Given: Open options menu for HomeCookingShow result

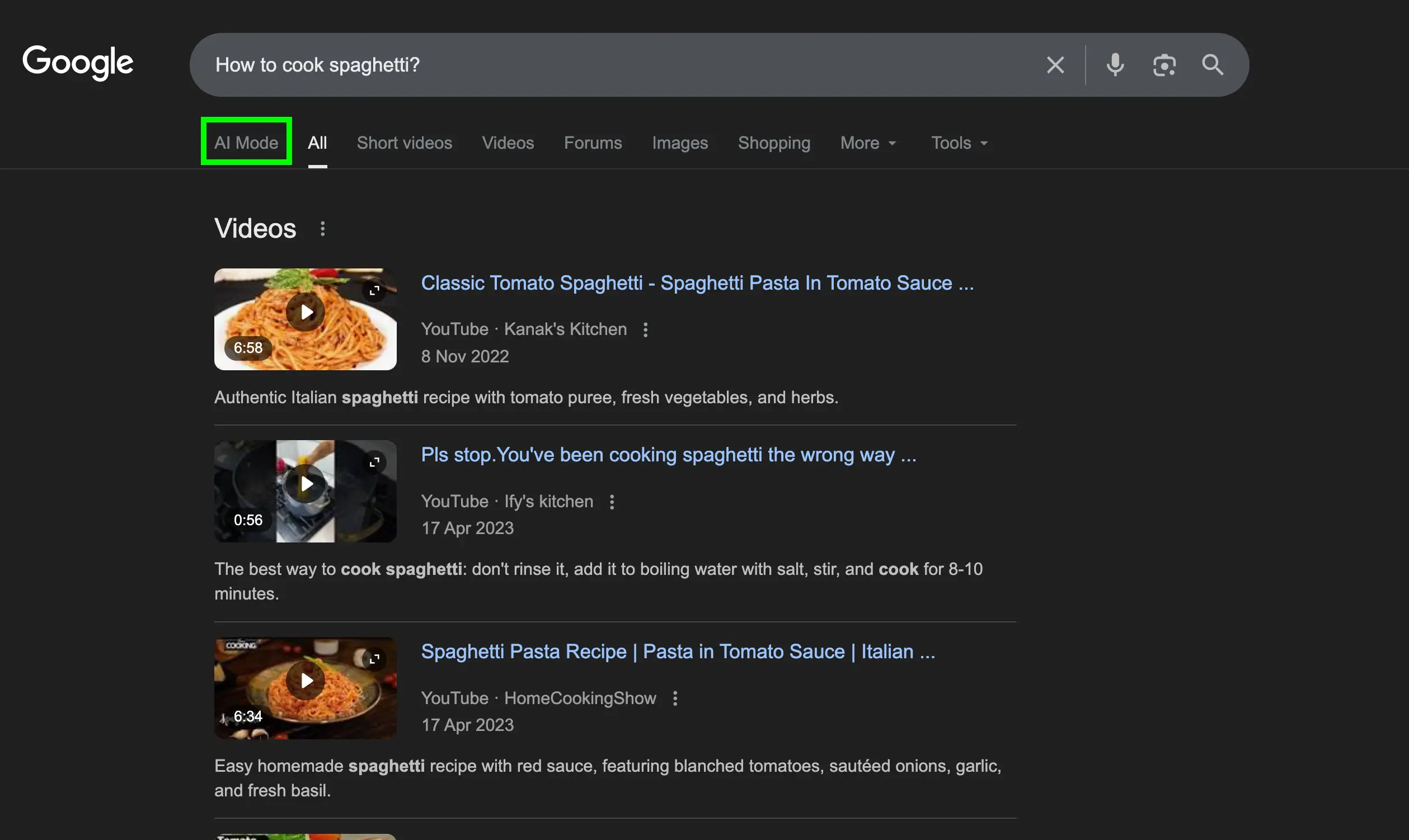Looking at the screenshot, I should [x=674, y=698].
